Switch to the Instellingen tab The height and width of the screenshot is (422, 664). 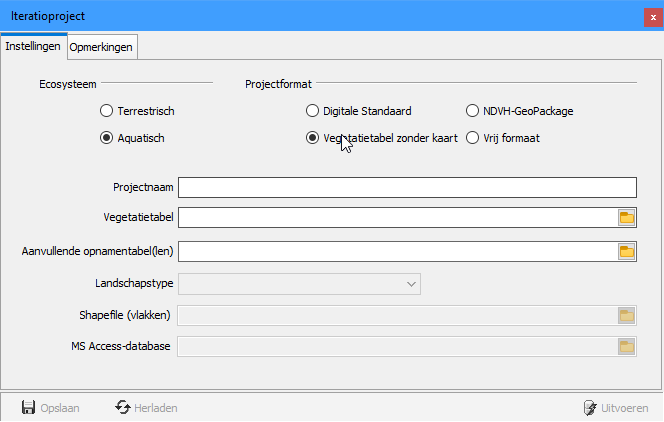click(33, 46)
